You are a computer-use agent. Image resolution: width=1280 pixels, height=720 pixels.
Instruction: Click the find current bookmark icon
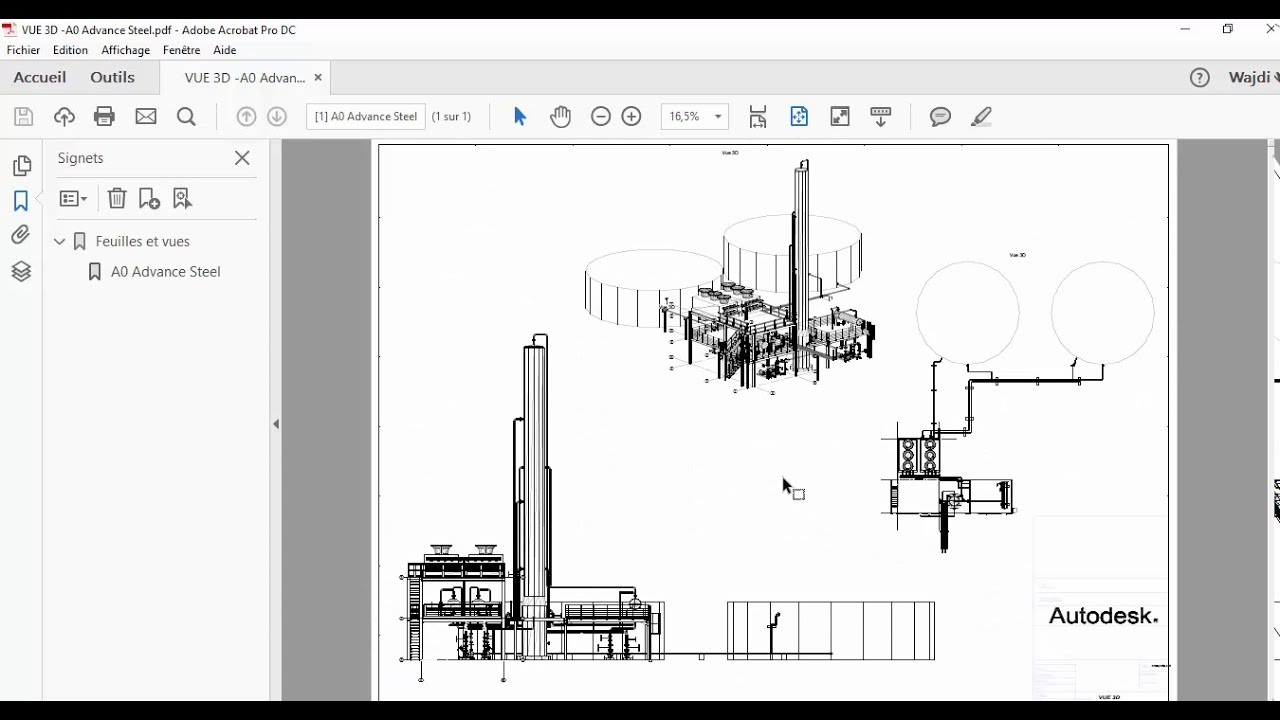(182, 199)
